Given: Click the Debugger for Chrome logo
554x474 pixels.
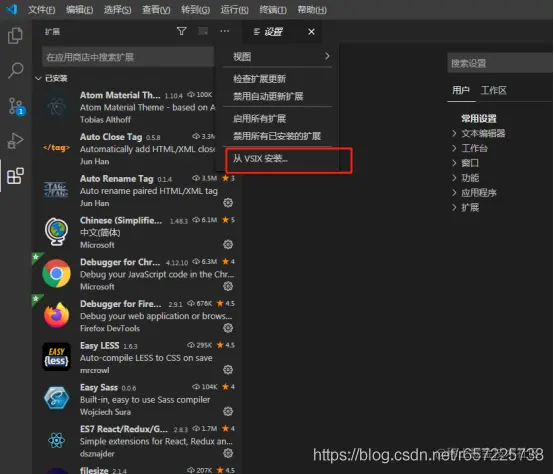Looking at the screenshot, I should tap(57, 273).
